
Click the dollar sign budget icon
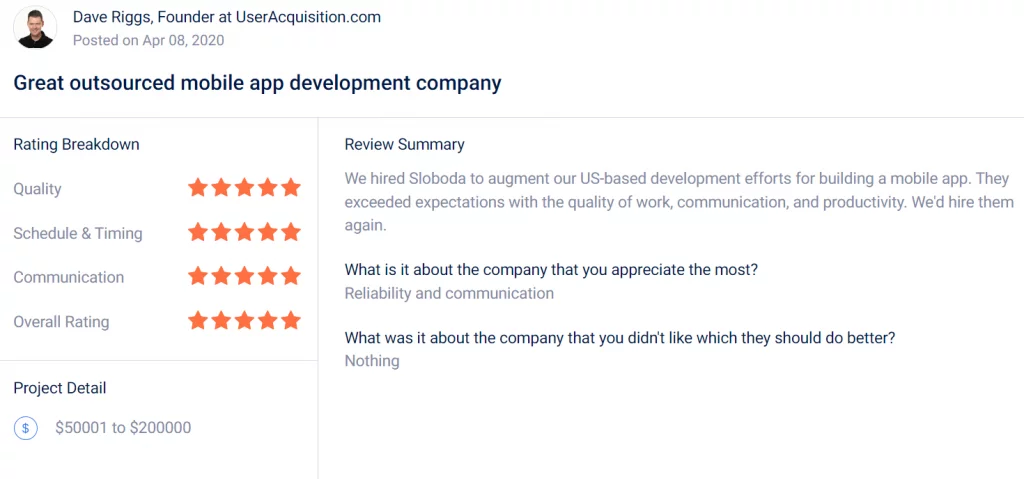25,429
